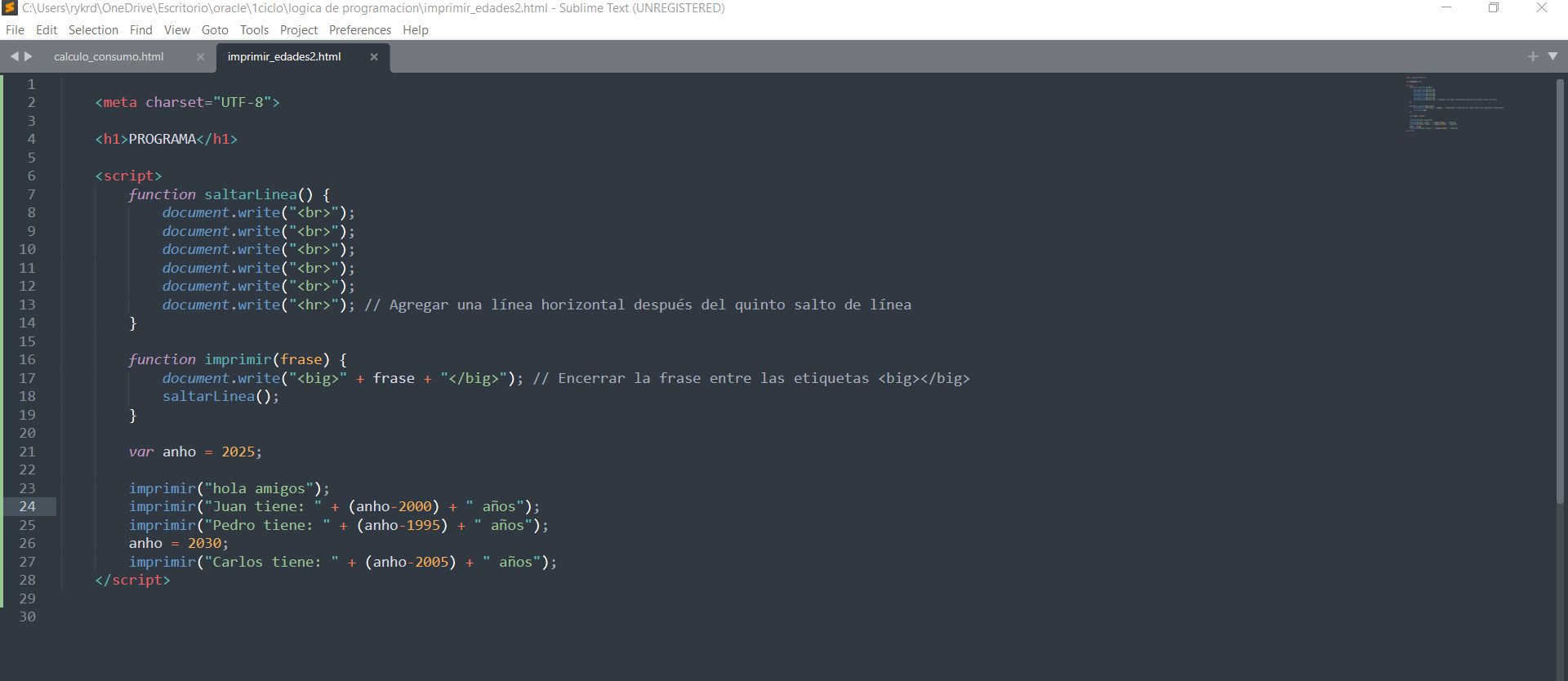Image resolution: width=1568 pixels, height=681 pixels.
Task: Open the tab list dropdown arrow
Action: click(x=1552, y=56)
